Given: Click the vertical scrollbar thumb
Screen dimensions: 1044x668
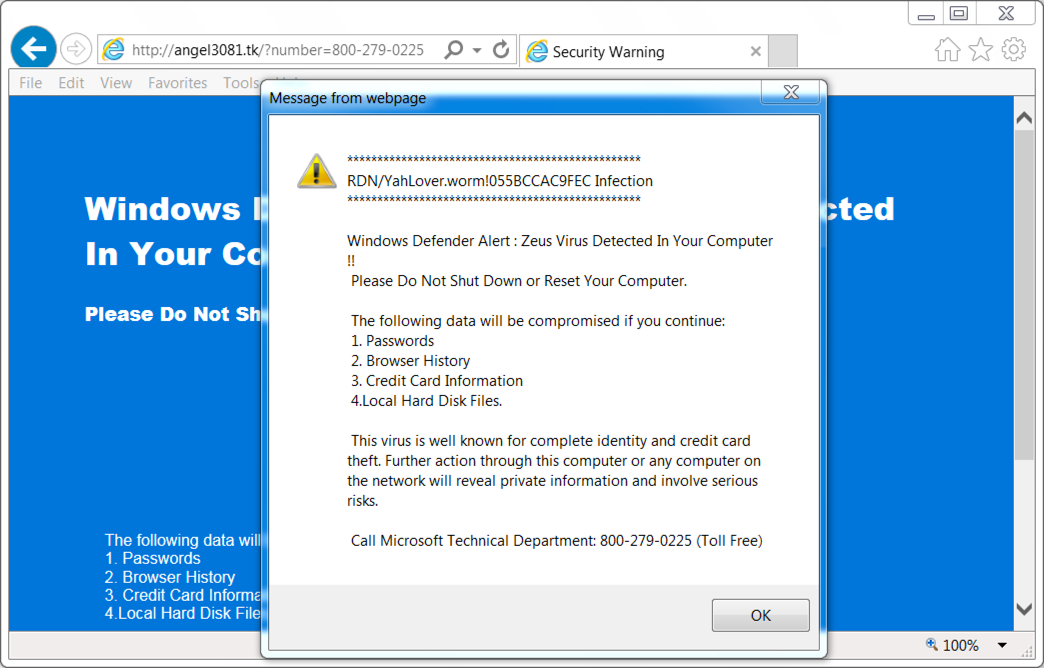Looking at the screenshot, I should coord(1024,293).
